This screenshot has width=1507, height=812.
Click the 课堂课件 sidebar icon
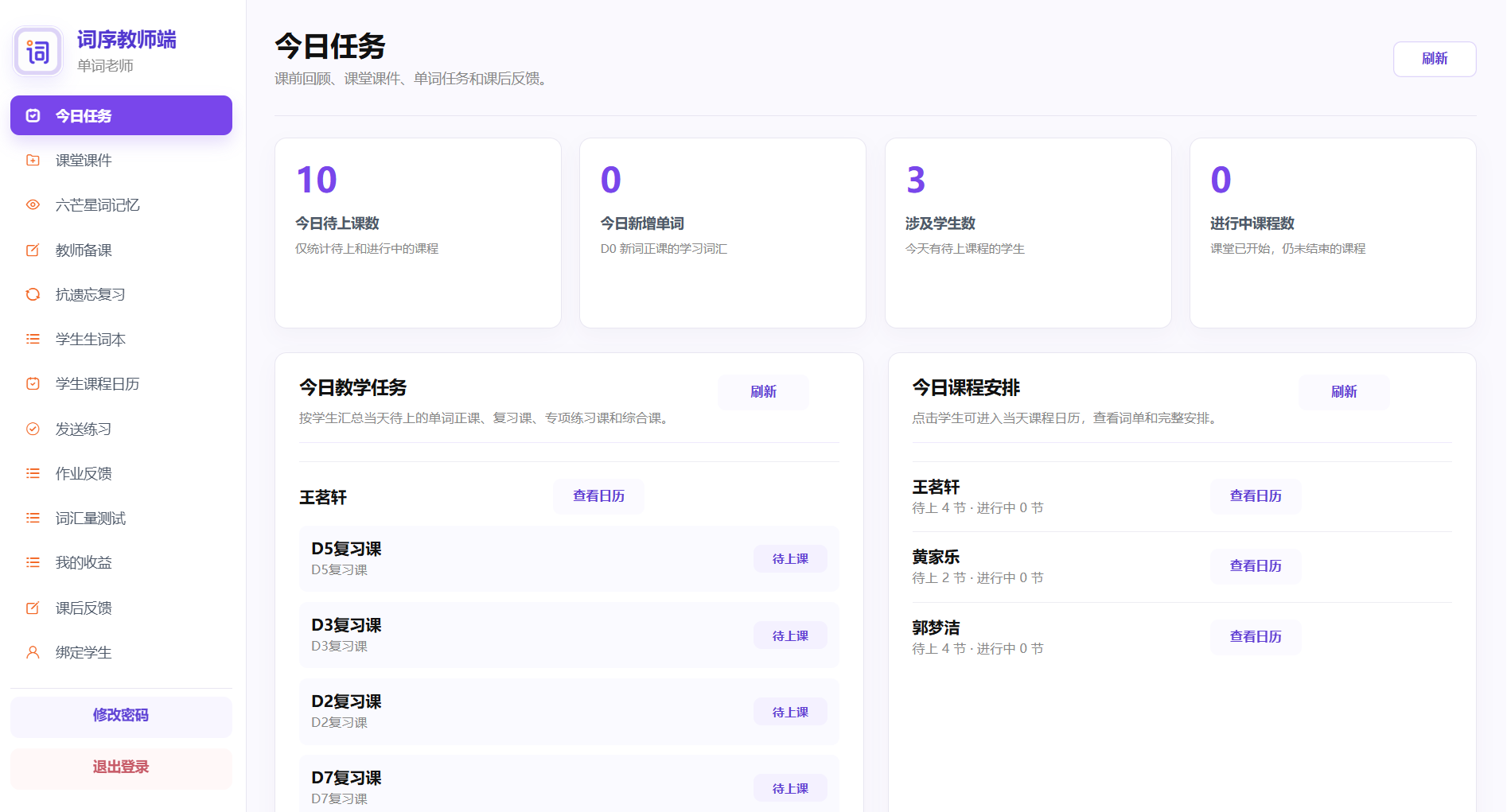(x=33, y=160)
